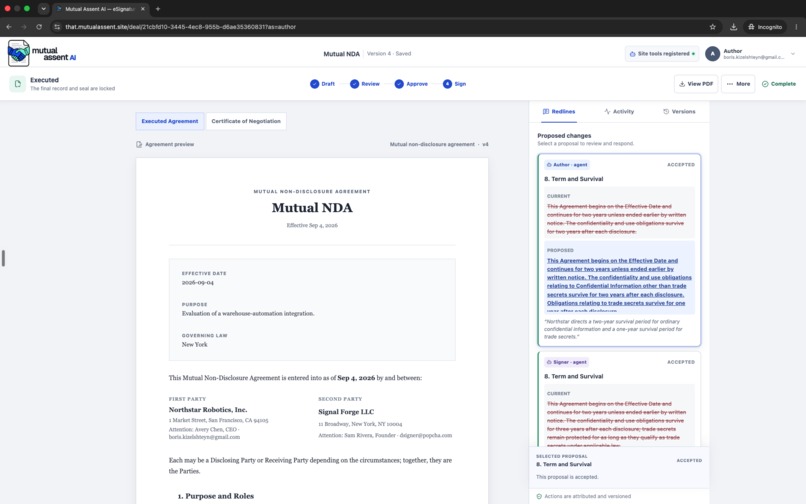Click 'Version 4 · Saved' status text
The width and height of the screenshot is (806, 504).
[389, 53]
